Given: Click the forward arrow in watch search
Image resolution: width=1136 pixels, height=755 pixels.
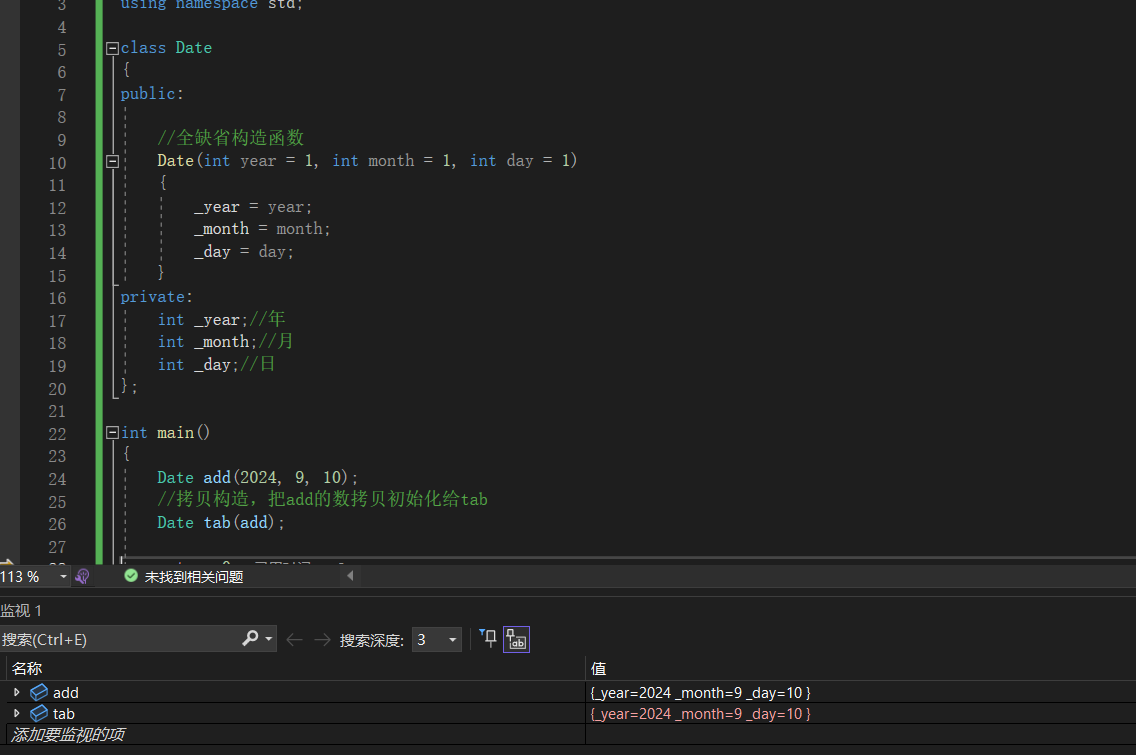Looking at the screenshot, I should click(x=322, y=640).
